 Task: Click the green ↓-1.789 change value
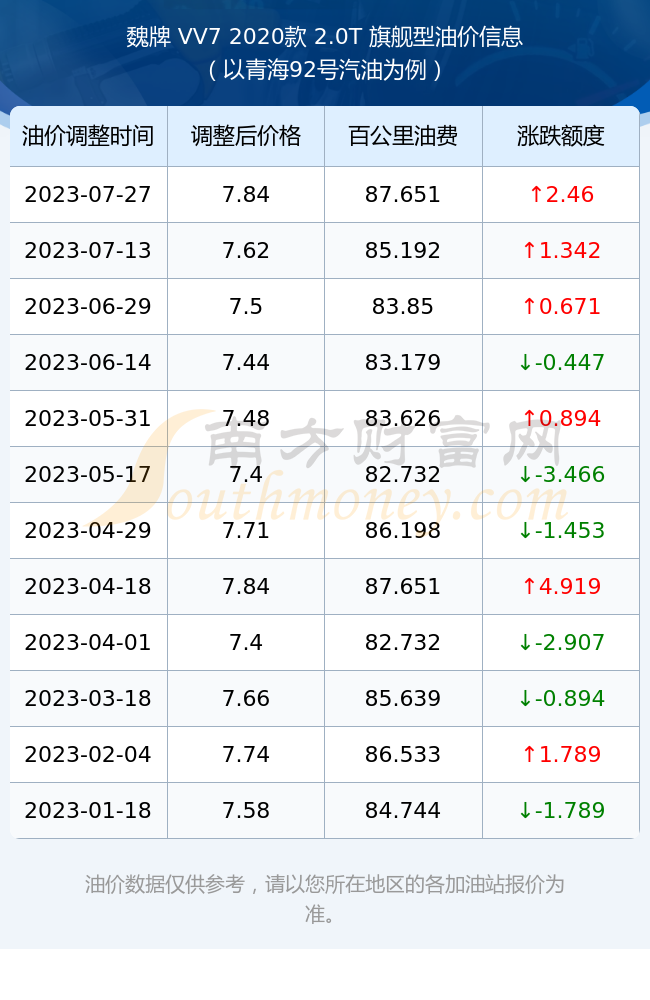pos(561,811)
